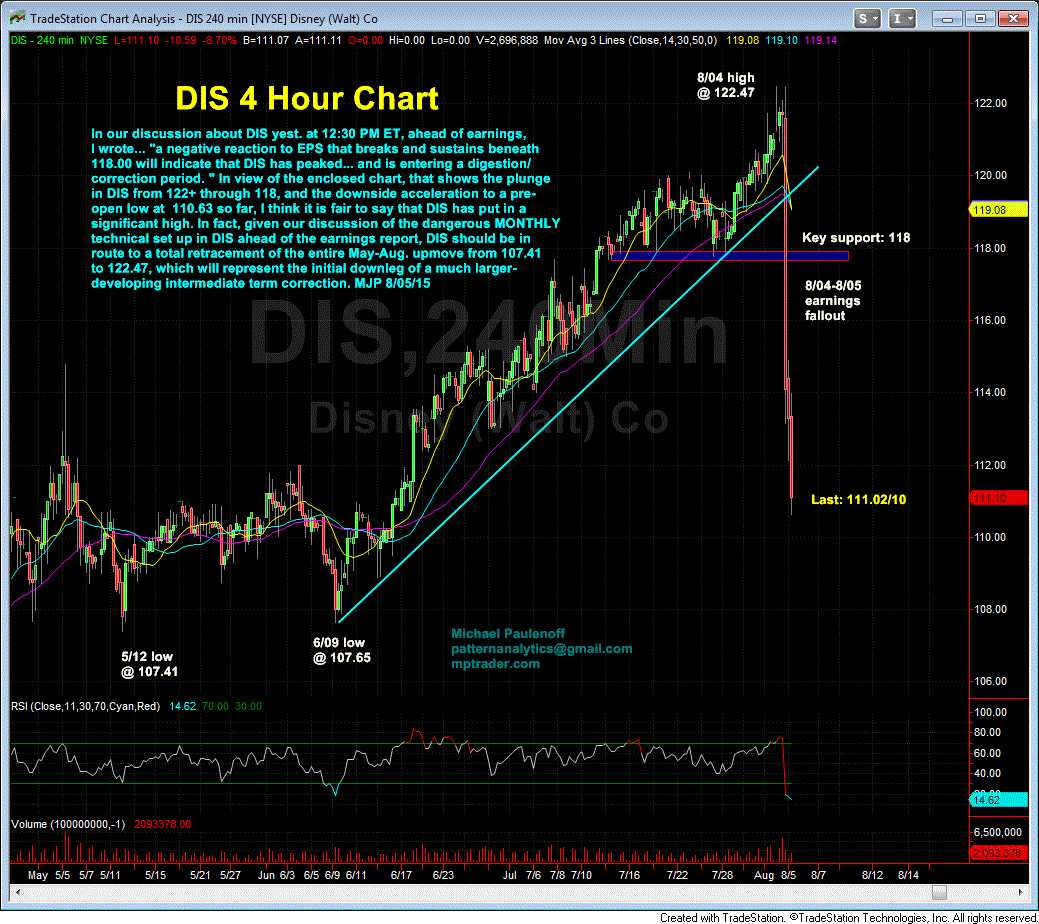
Task: Select the 'DIS 4 Hour Chart' title annotation
Action: (307, 98)
